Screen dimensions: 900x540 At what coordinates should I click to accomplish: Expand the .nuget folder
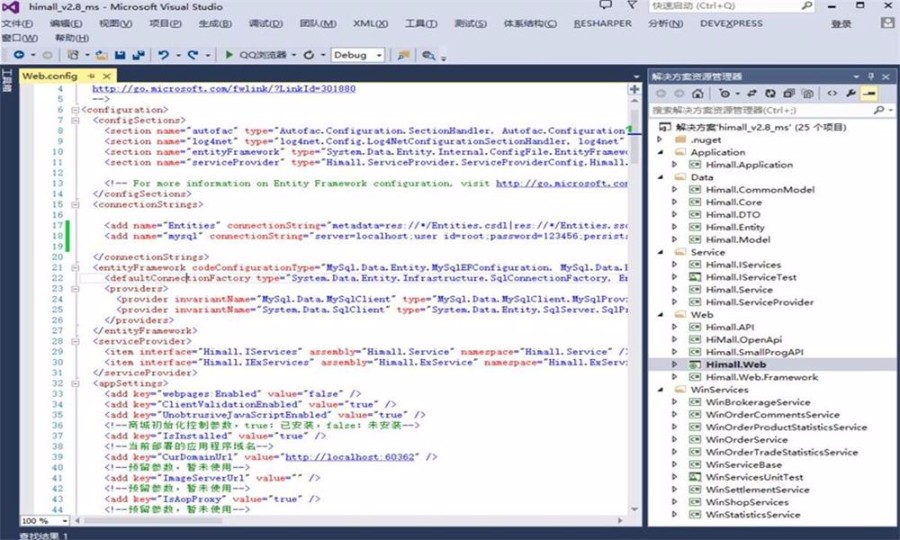point(660,139)
